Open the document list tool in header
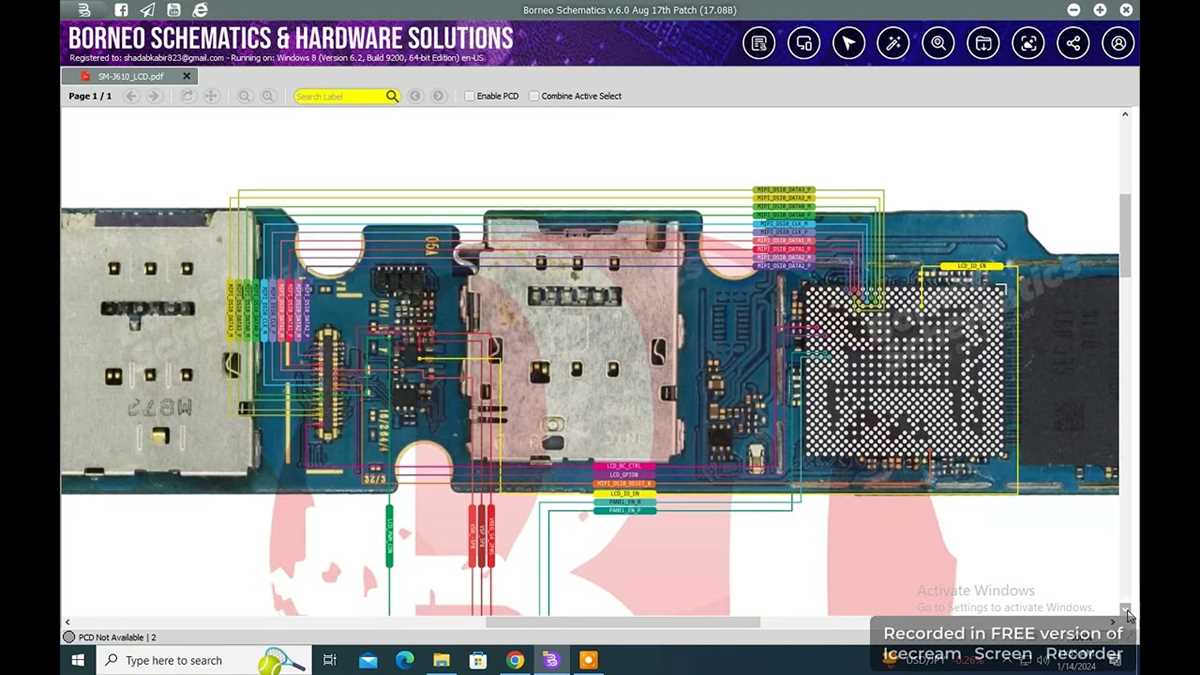Viewport: 1200px width, 675px height. pyautogui.click(x=759, y=43)
